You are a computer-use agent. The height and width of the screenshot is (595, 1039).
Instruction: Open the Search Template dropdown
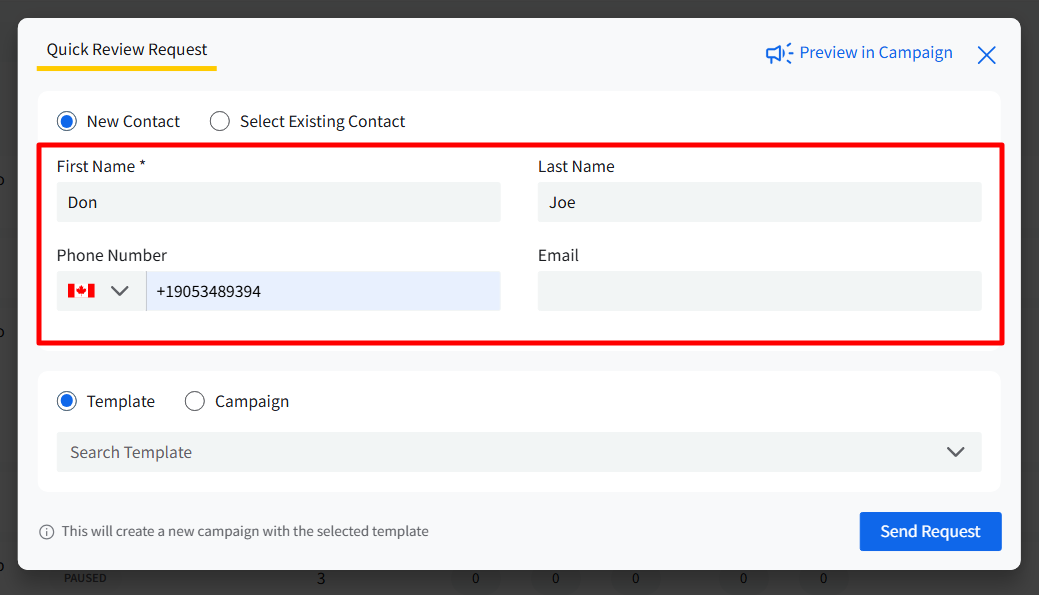[500, 452]
